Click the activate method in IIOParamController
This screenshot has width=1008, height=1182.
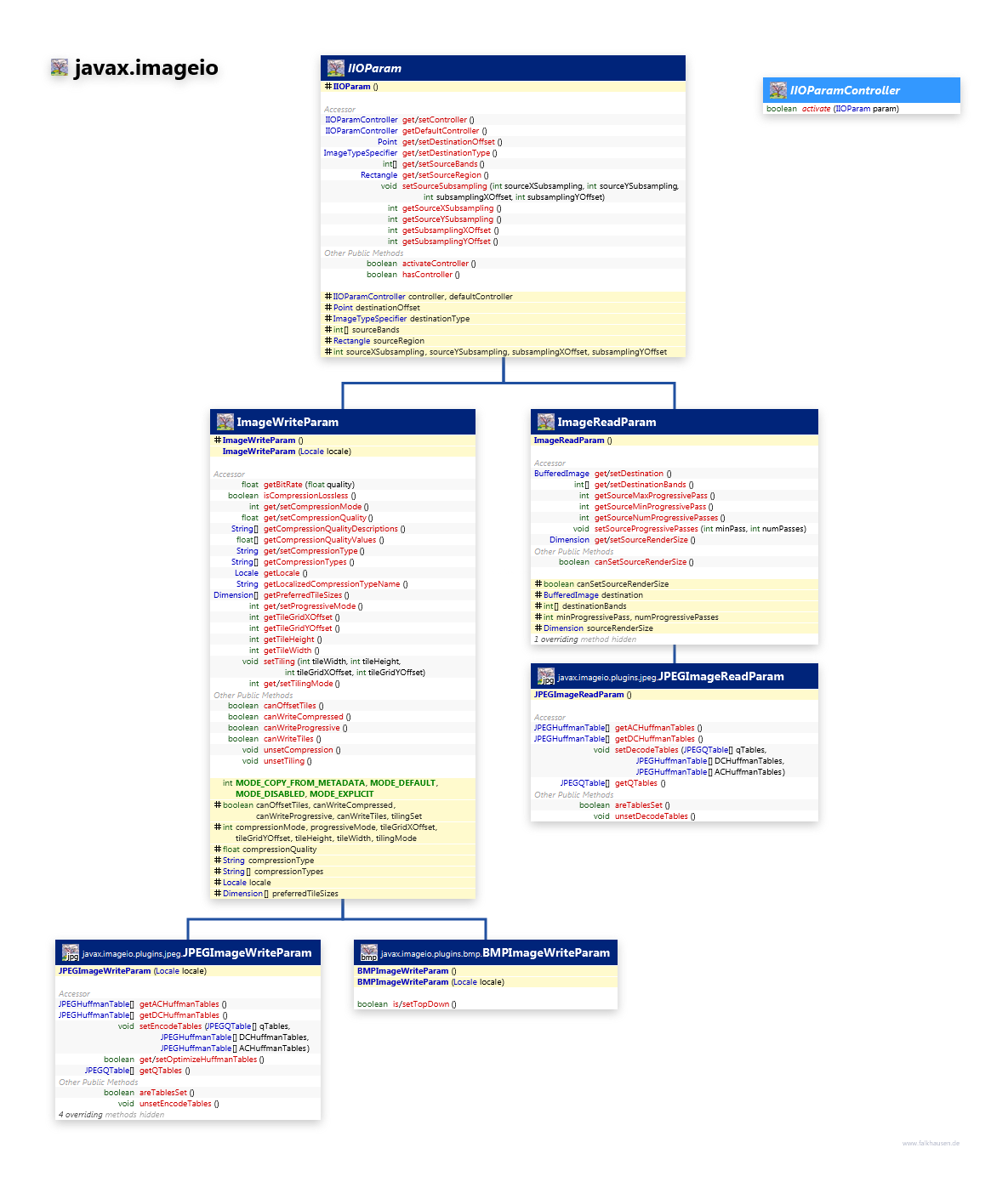[816, 109]
